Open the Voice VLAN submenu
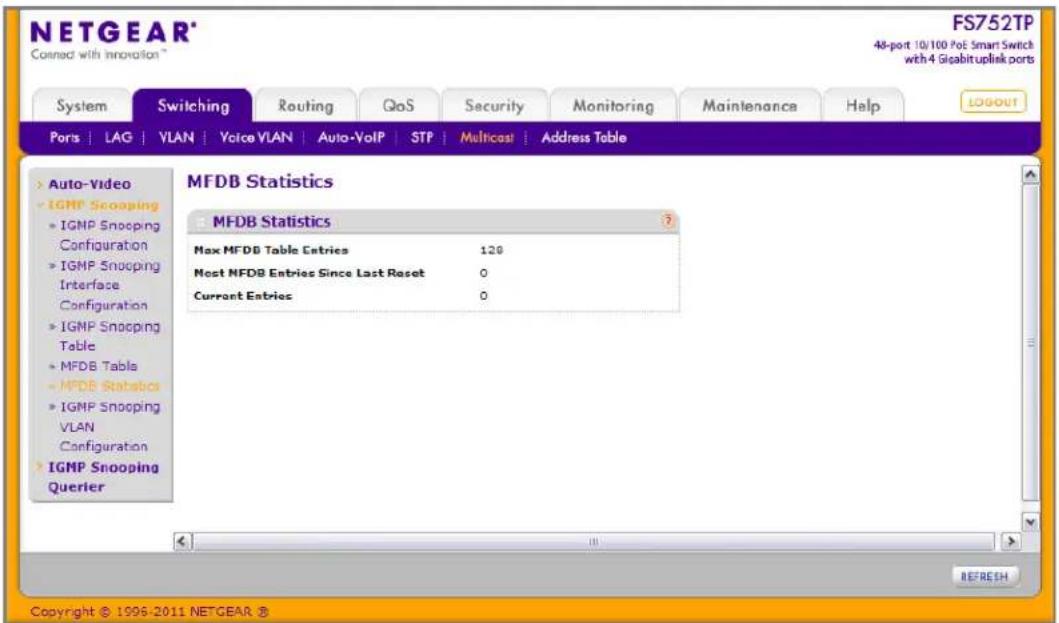The height and width of the screenshot is (623, 1059). 256,137
